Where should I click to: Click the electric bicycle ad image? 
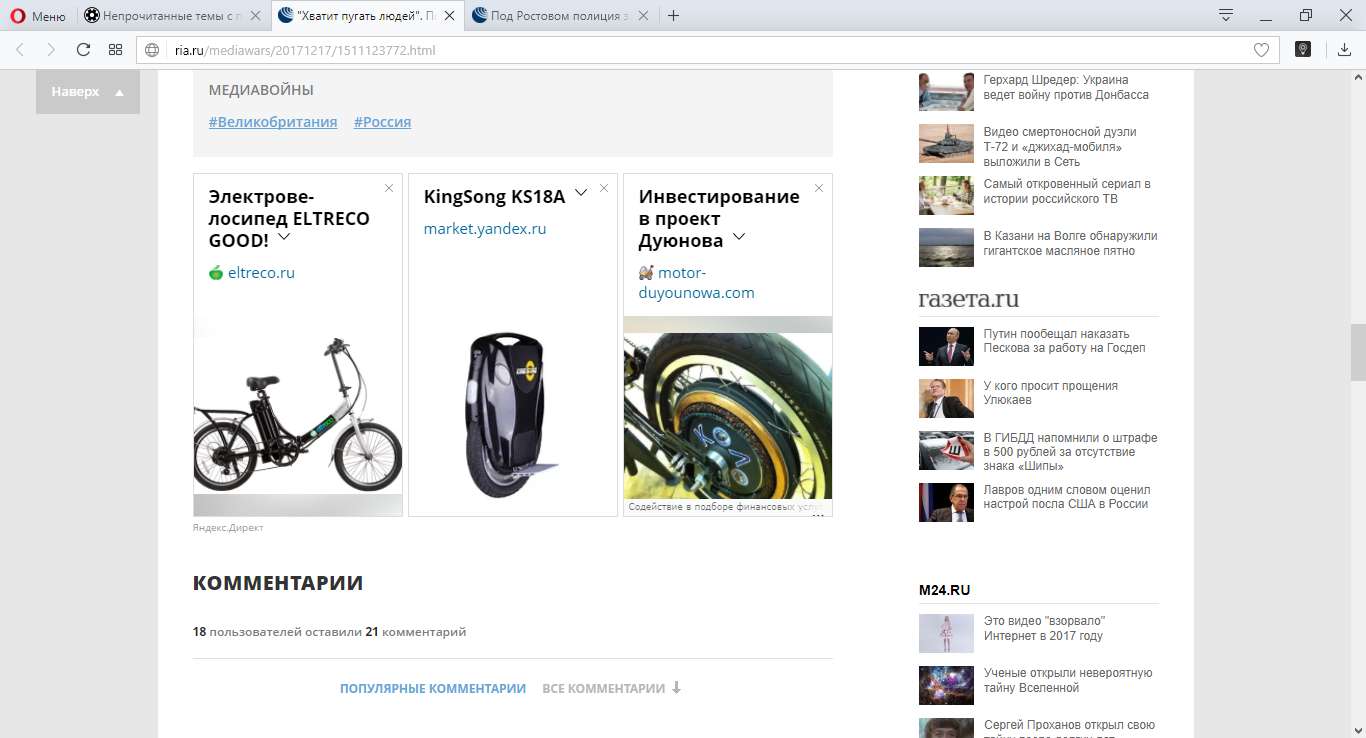pyautogui.click(x=297, y=410)
